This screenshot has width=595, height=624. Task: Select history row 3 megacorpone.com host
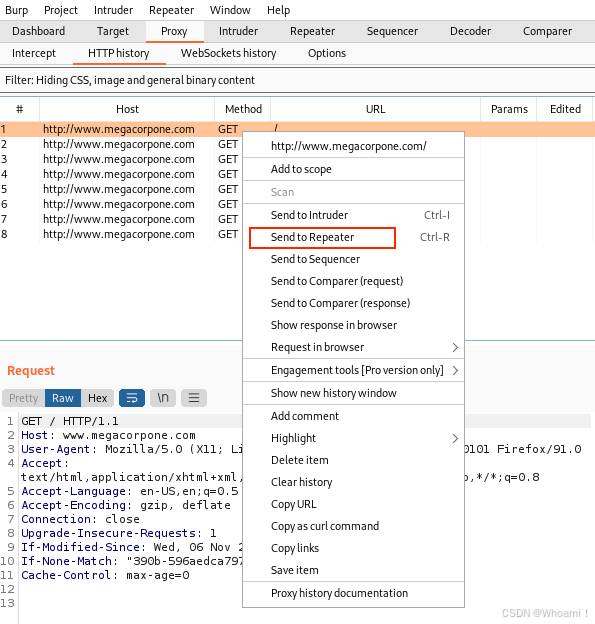(119, 160)
